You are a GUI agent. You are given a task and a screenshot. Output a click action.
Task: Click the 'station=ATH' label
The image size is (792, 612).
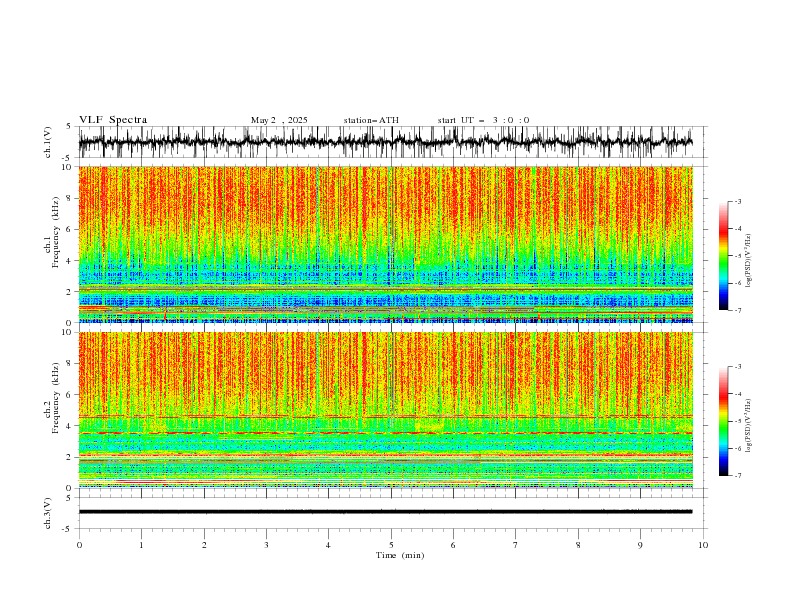point(371,120)
